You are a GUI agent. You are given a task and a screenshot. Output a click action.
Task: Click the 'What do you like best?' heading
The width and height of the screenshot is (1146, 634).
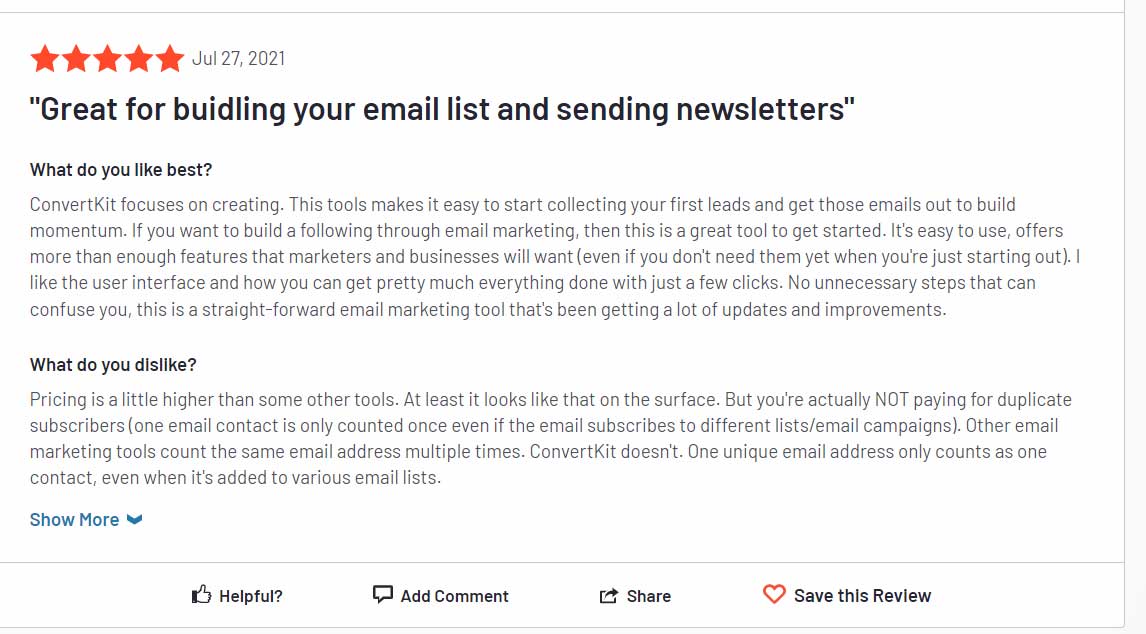click(x=121, y=170)
